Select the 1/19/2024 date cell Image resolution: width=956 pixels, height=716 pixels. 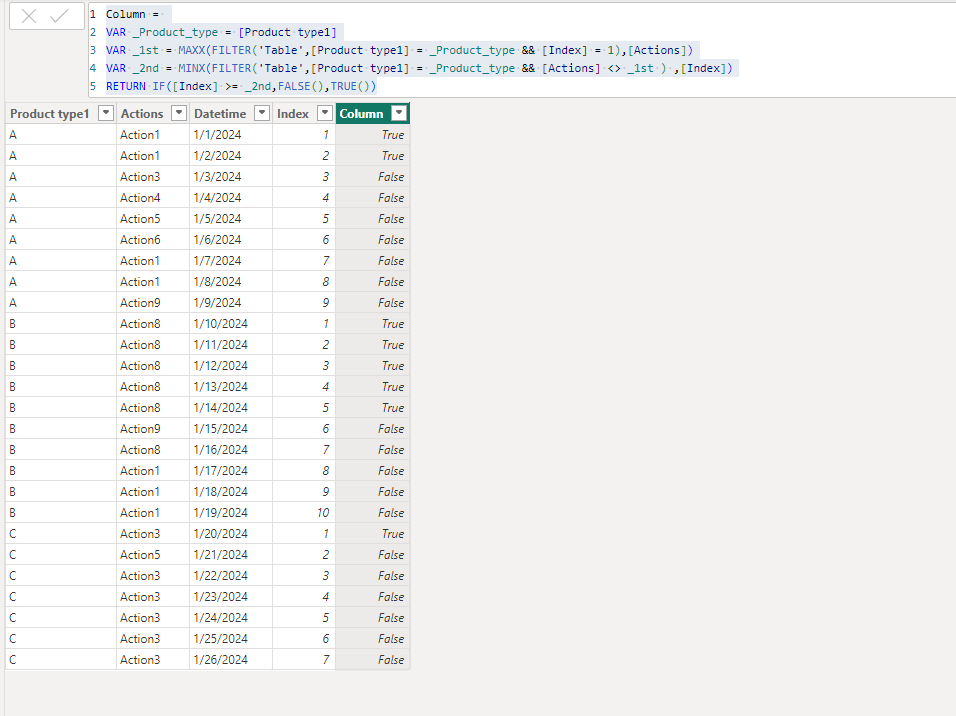click(231, 513)
